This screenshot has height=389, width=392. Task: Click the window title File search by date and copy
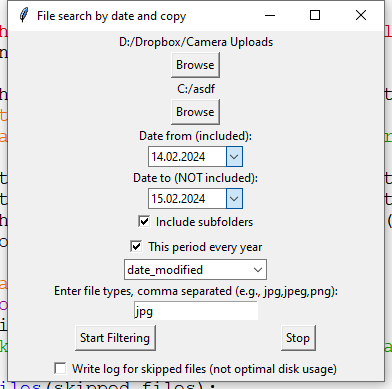coord(111,16)
